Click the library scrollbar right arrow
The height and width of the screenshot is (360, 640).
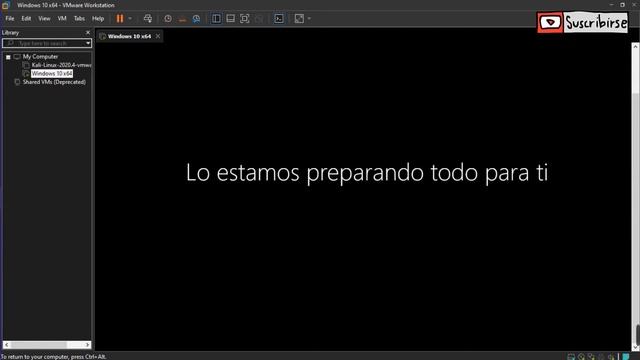(x=87, y=345)
